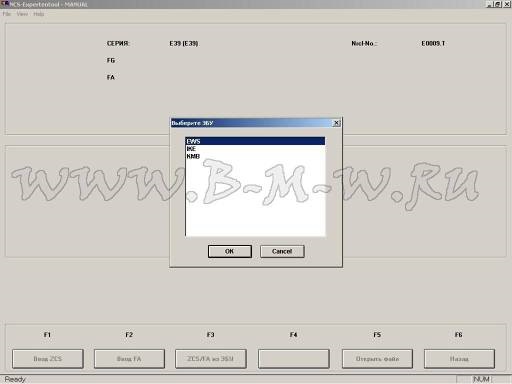
Task: Click the E0009.T Ncl-No value
Action: 433,43
